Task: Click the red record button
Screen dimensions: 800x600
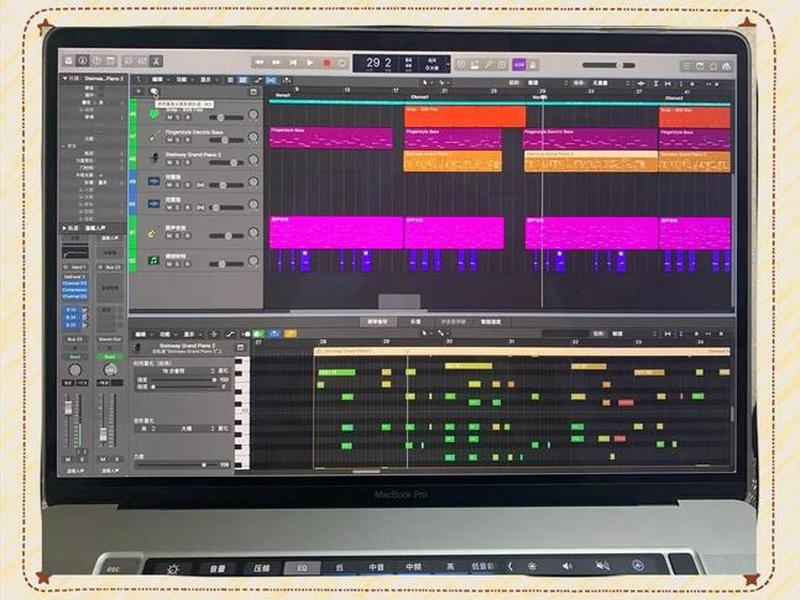Action: pos(327,63)
